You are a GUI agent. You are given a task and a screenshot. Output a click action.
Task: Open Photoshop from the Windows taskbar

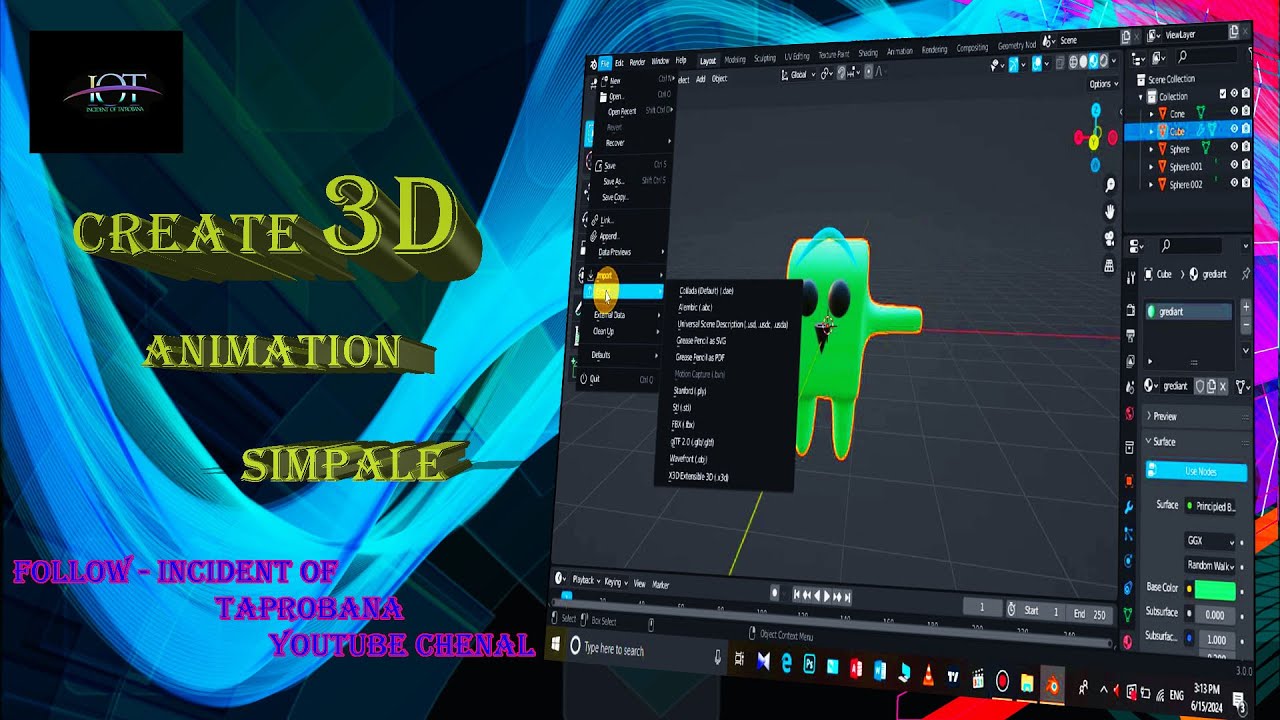pyautogui.click(x=809, y=664)
